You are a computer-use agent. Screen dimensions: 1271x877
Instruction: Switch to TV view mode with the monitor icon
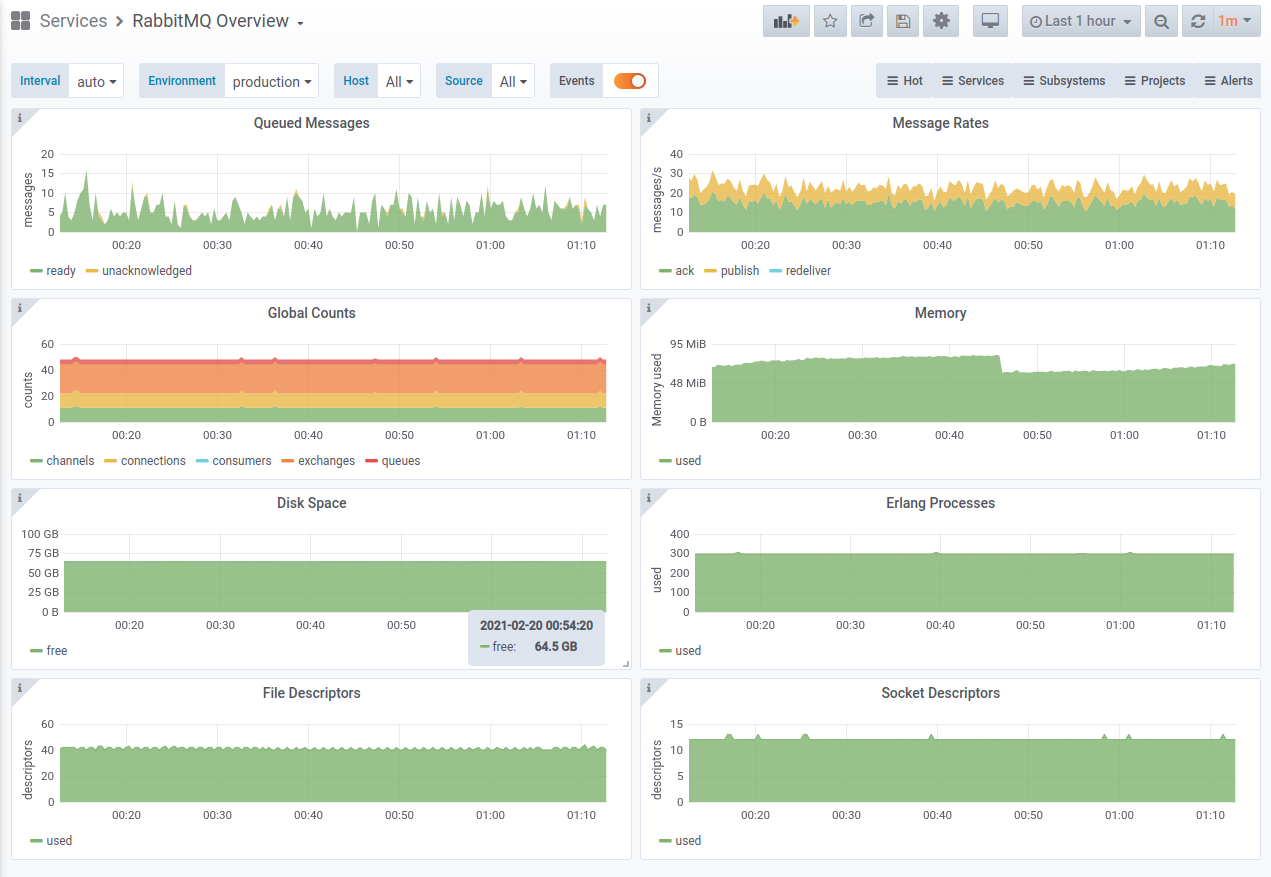point(990,21)
